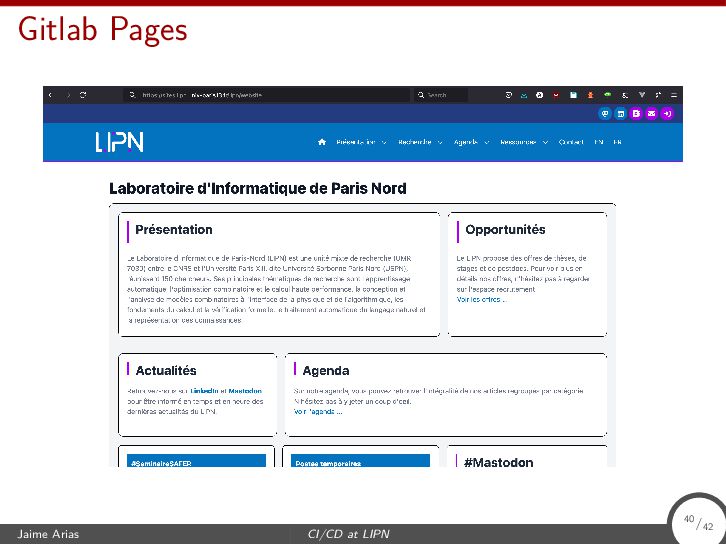Click the purple login arrow icon
726x544 pixels.
point(667,113)
